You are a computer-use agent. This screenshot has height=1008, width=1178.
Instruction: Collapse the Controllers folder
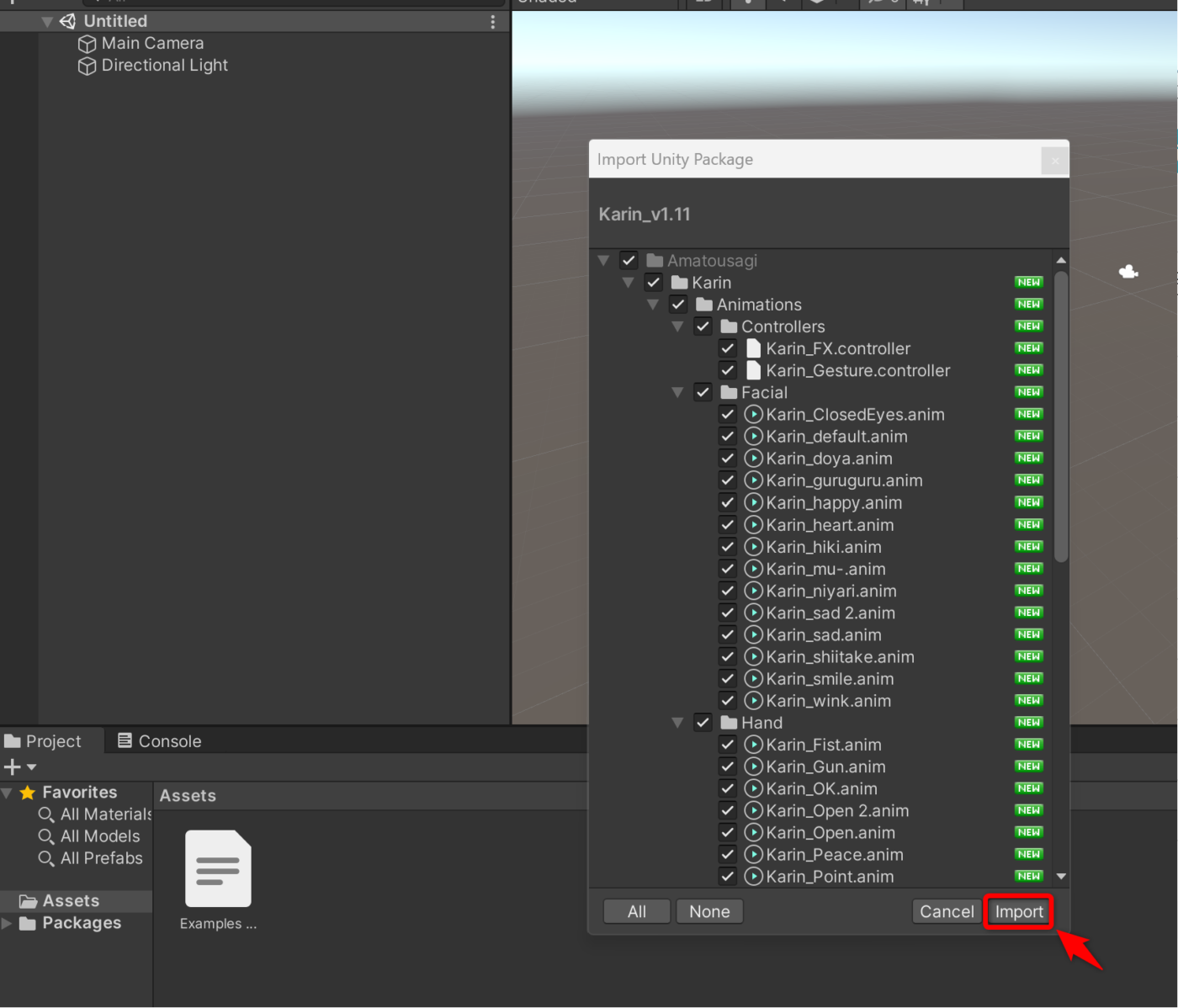pos(677,326)
